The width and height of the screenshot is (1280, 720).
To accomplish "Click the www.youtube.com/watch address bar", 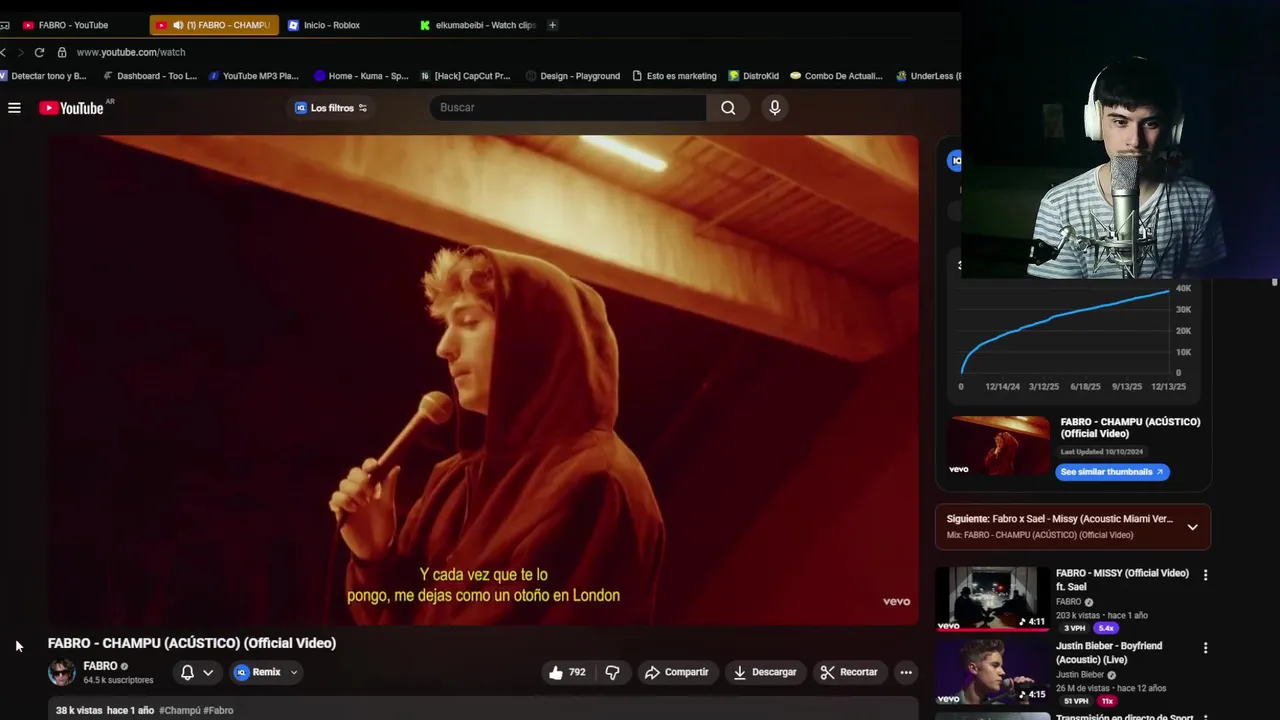I will coord(131,52).
